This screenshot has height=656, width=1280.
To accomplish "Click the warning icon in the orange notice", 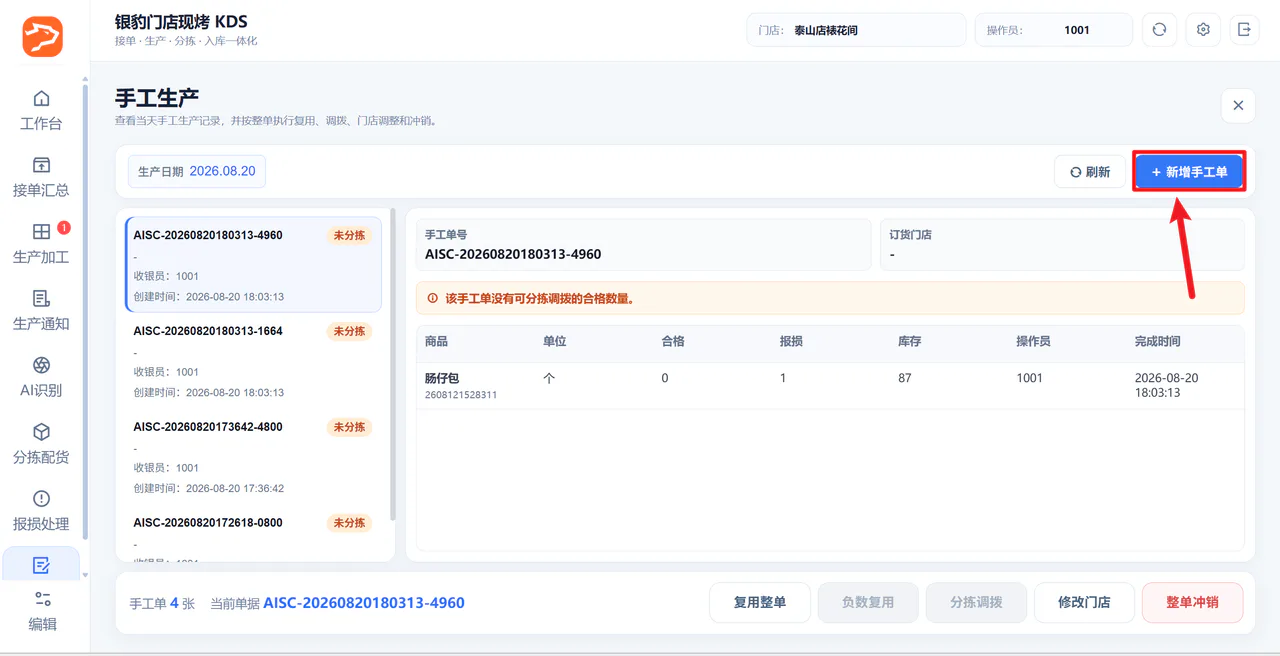I will tap(433, 298).
